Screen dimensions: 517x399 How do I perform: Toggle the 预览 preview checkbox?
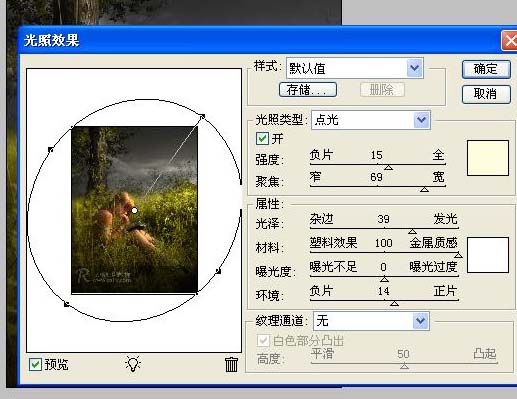35,364
